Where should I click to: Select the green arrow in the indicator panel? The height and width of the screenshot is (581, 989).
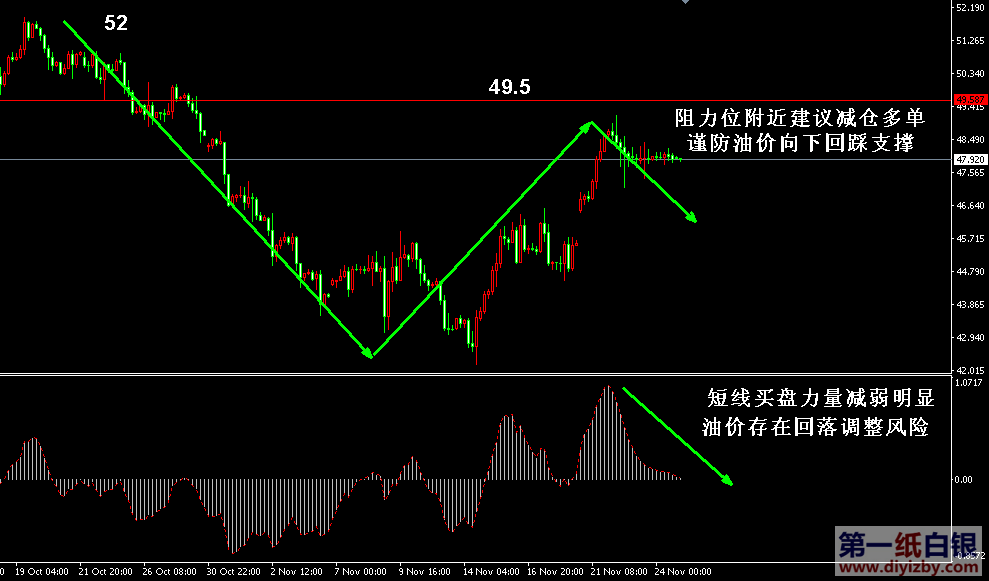pos(677,436)
